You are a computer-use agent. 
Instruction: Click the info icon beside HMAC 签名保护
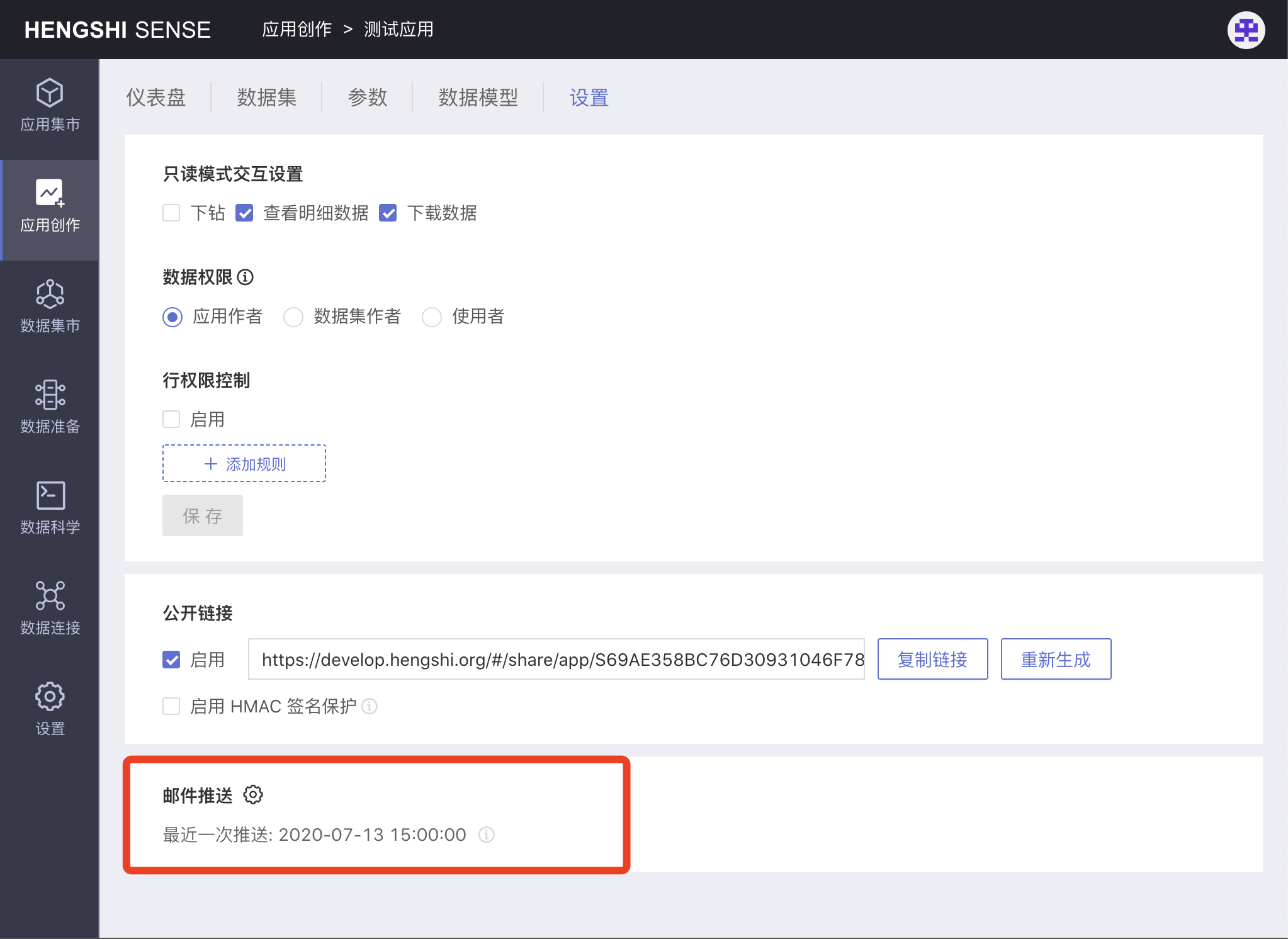pos(370,706)
